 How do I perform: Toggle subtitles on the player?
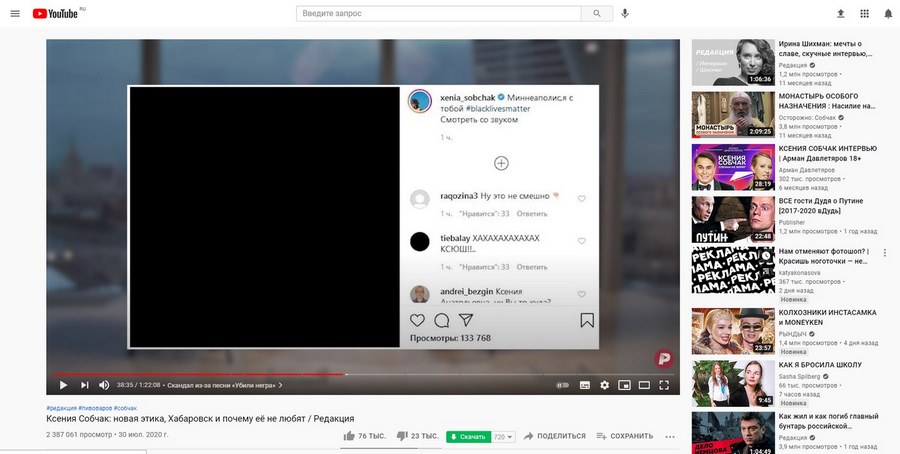click(584, 385)
